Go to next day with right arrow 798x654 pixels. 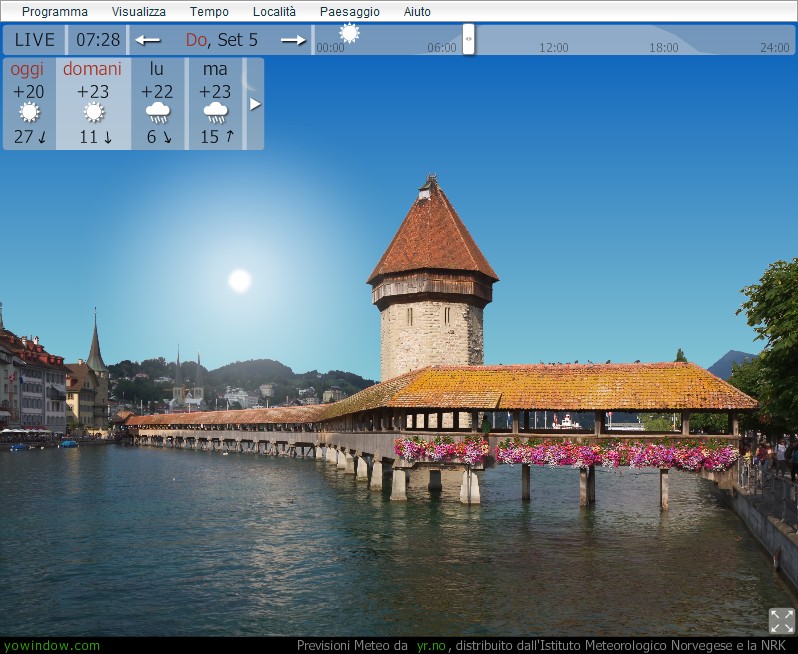click(293, 40)
